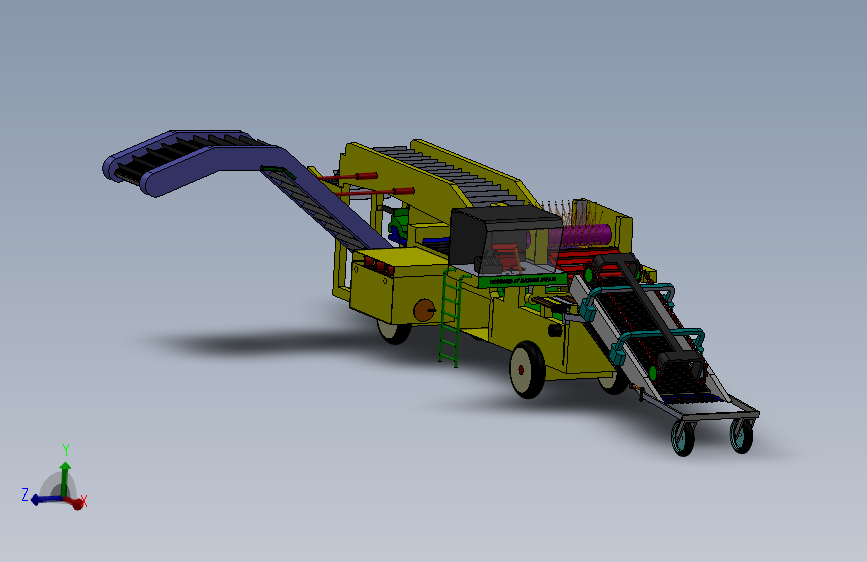Select the teal caster wheel nearest the machine

coord(683,438)
